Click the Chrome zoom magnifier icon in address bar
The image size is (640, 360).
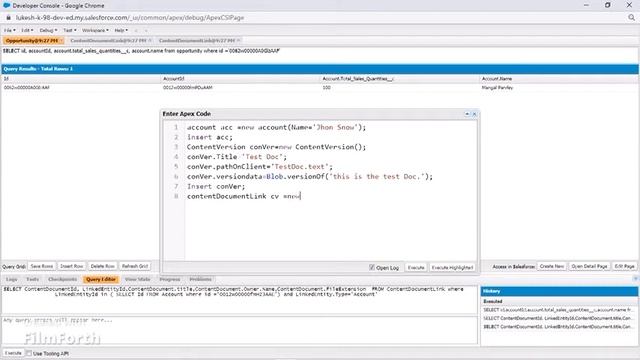coord(631,18)
